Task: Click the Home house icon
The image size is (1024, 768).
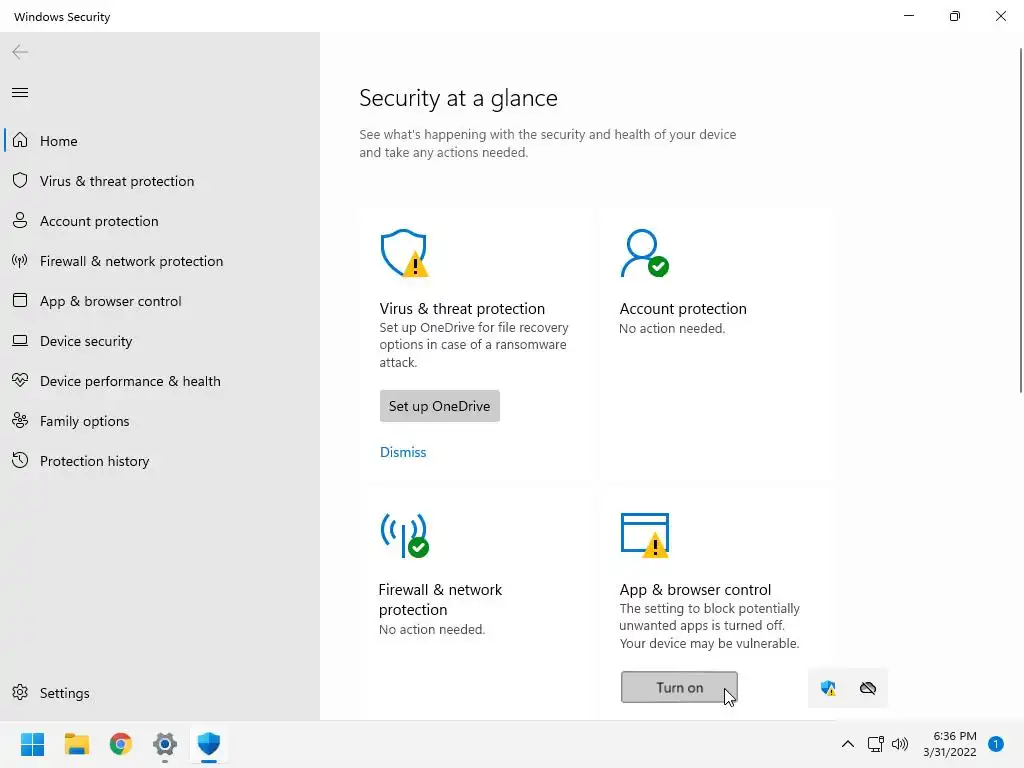Action: (20, 140)
